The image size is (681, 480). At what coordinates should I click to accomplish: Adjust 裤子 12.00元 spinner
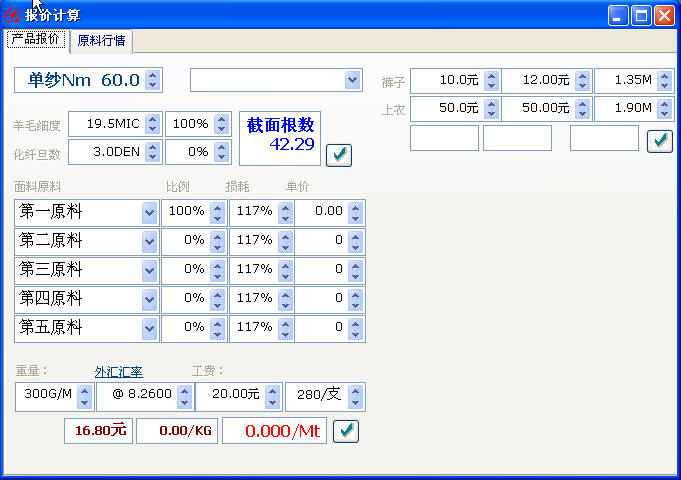tap(582, 81)
